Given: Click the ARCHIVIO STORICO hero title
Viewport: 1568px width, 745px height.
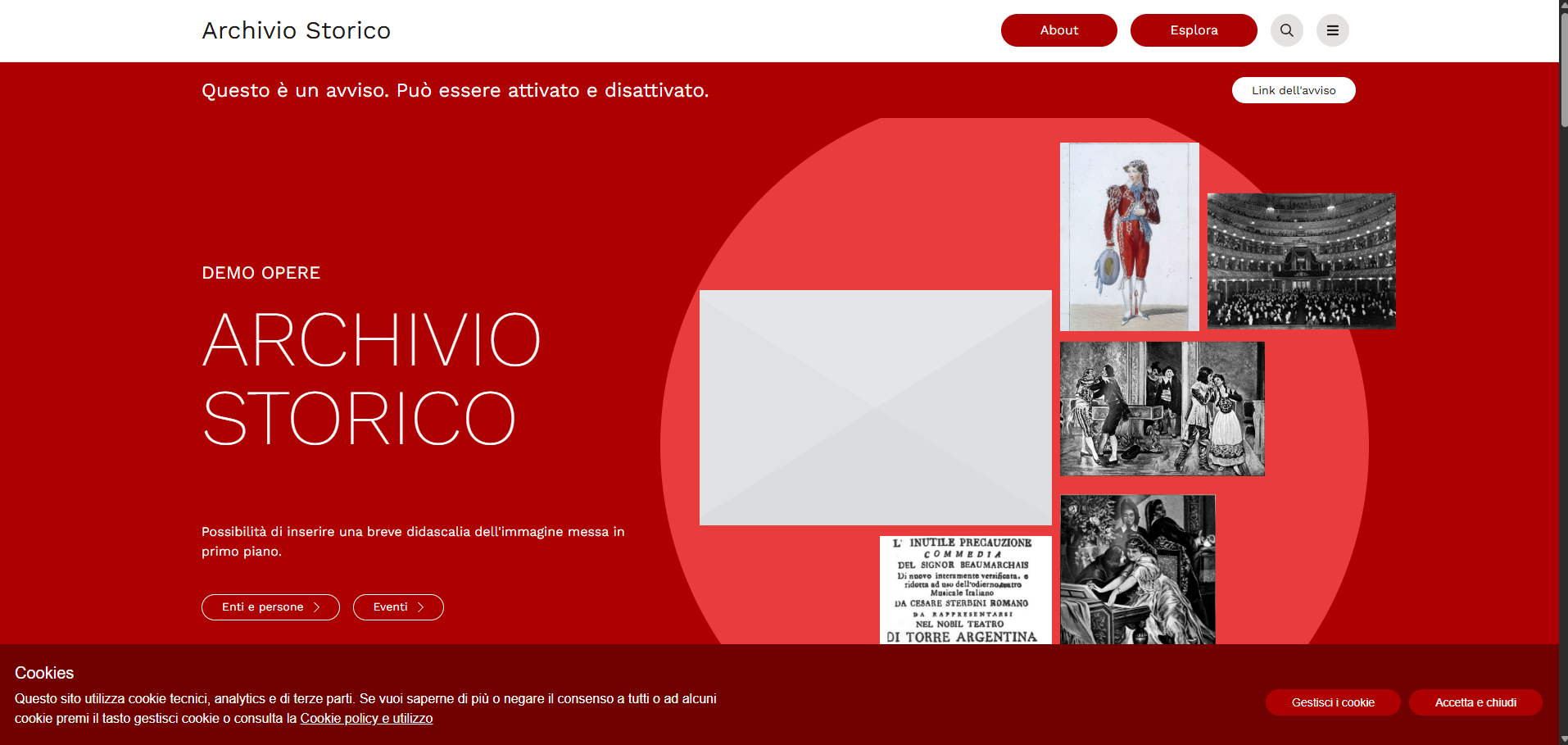Looking at the screenshot, I should pos(371,379).
